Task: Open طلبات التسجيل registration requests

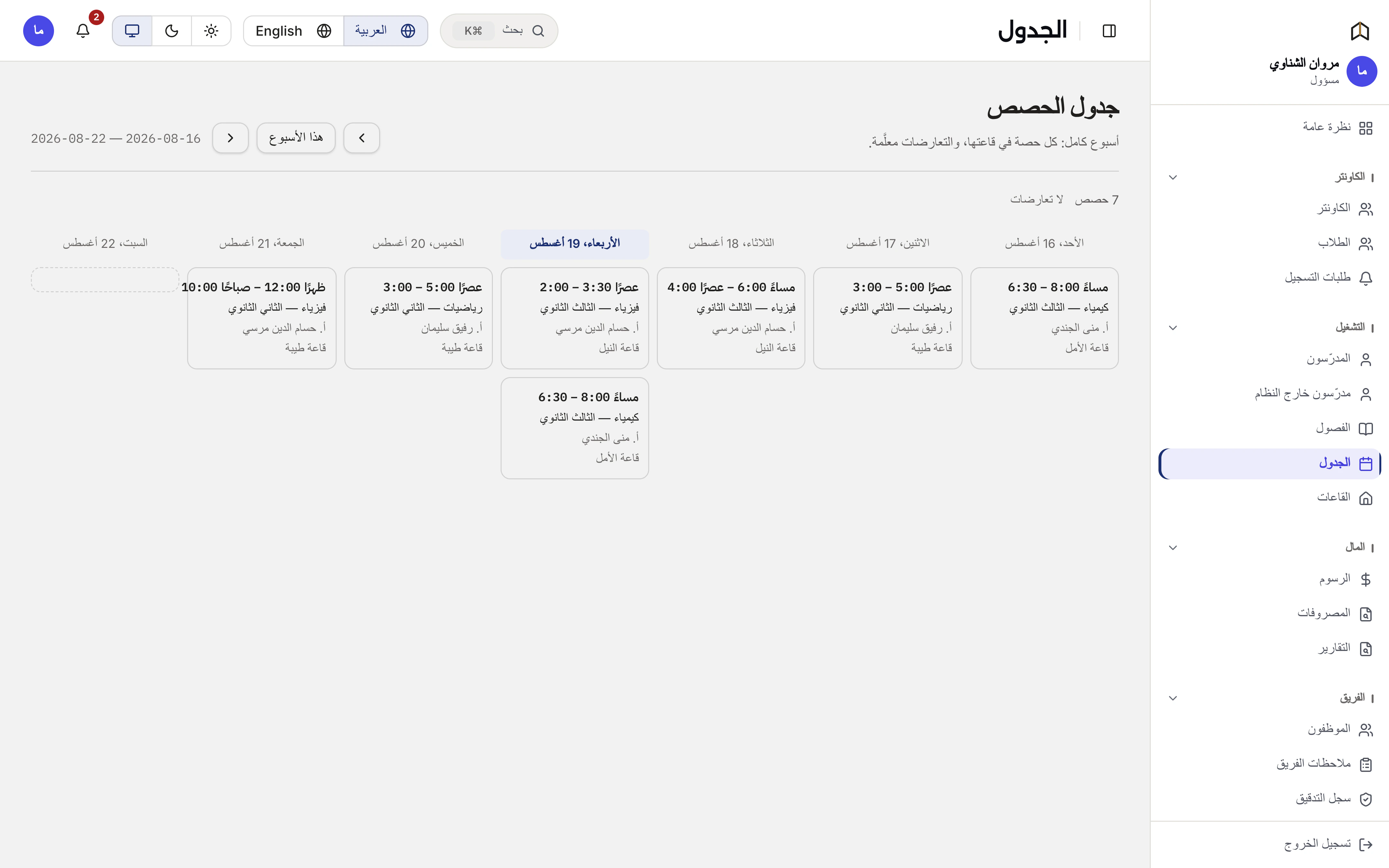Action: coord(1269,278)
